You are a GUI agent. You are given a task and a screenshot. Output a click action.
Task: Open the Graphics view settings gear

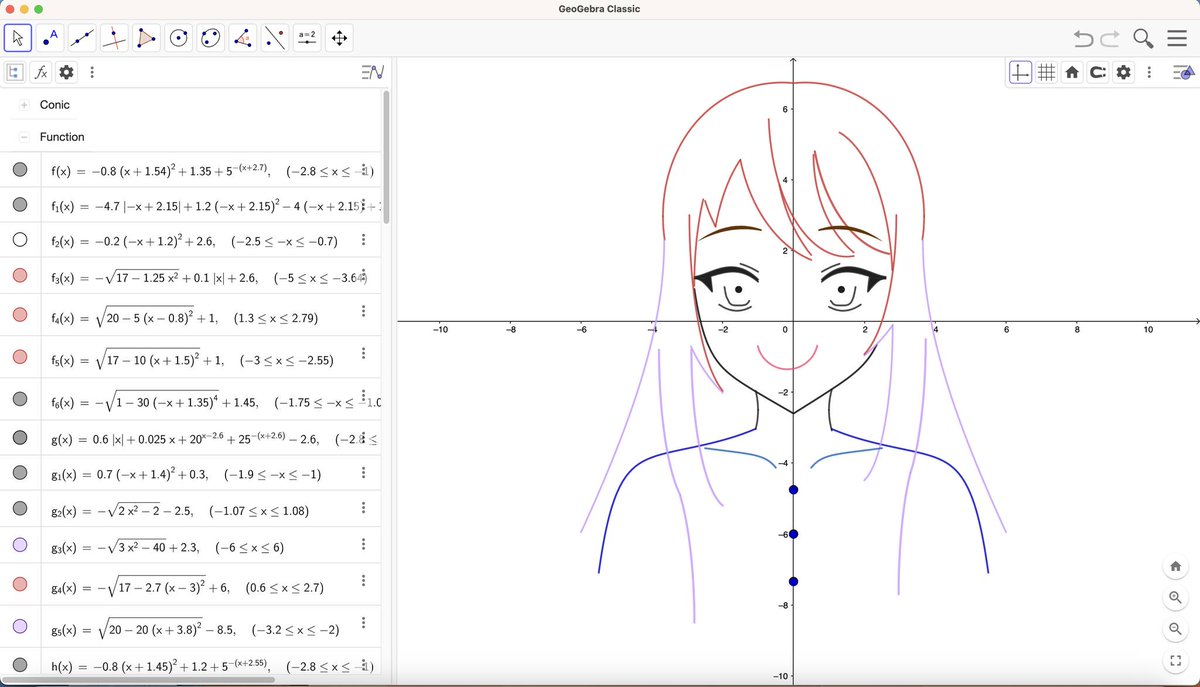[x=1122, y=71]
